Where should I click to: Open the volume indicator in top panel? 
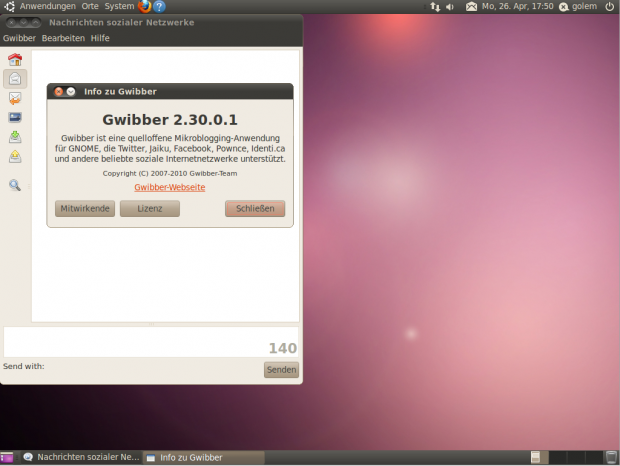450,7
